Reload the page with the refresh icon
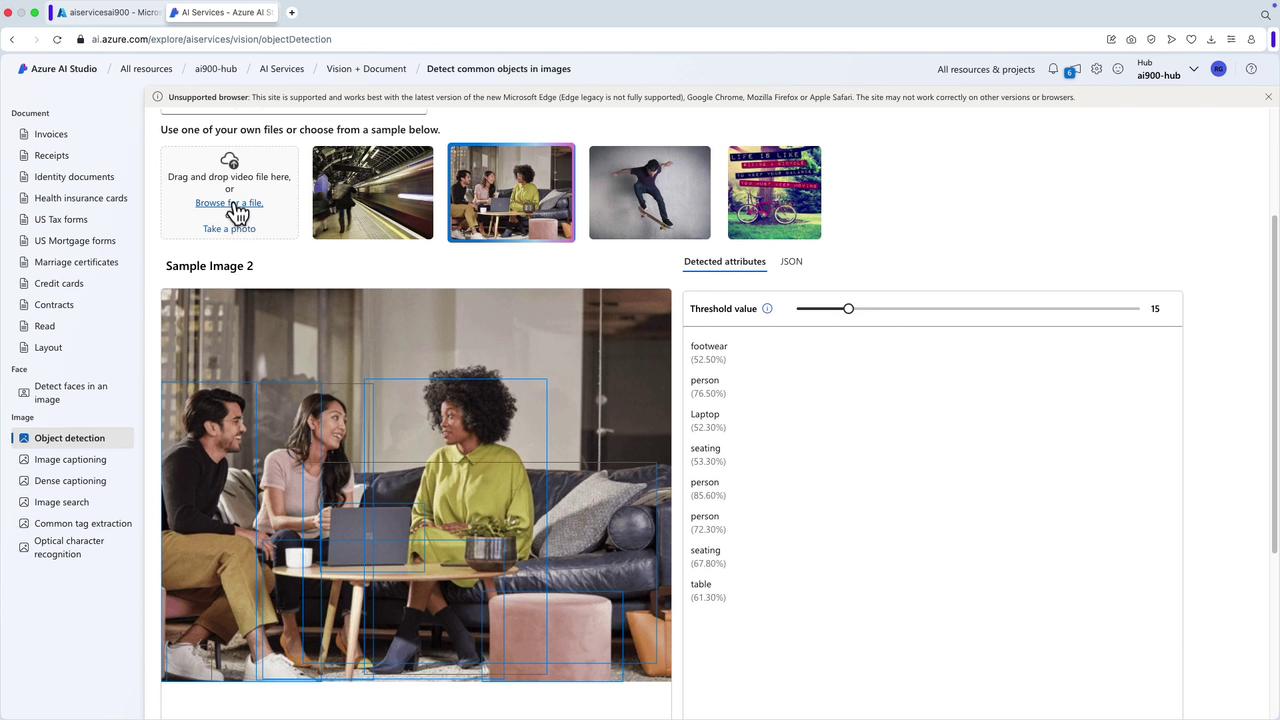The height and width of the screenshot is (720, 1280). (x=57, y=39)
